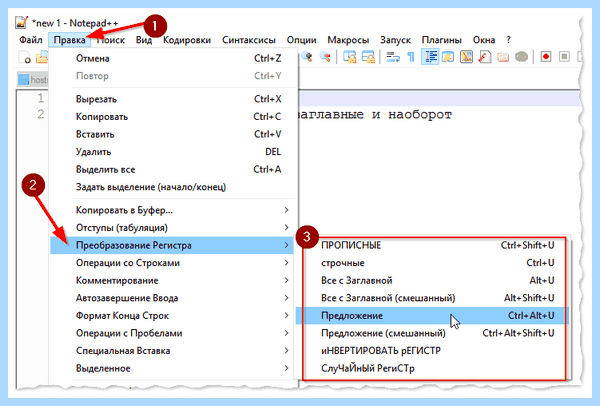Enable synchronized vertical scrolling icon

tap(349, 57)
